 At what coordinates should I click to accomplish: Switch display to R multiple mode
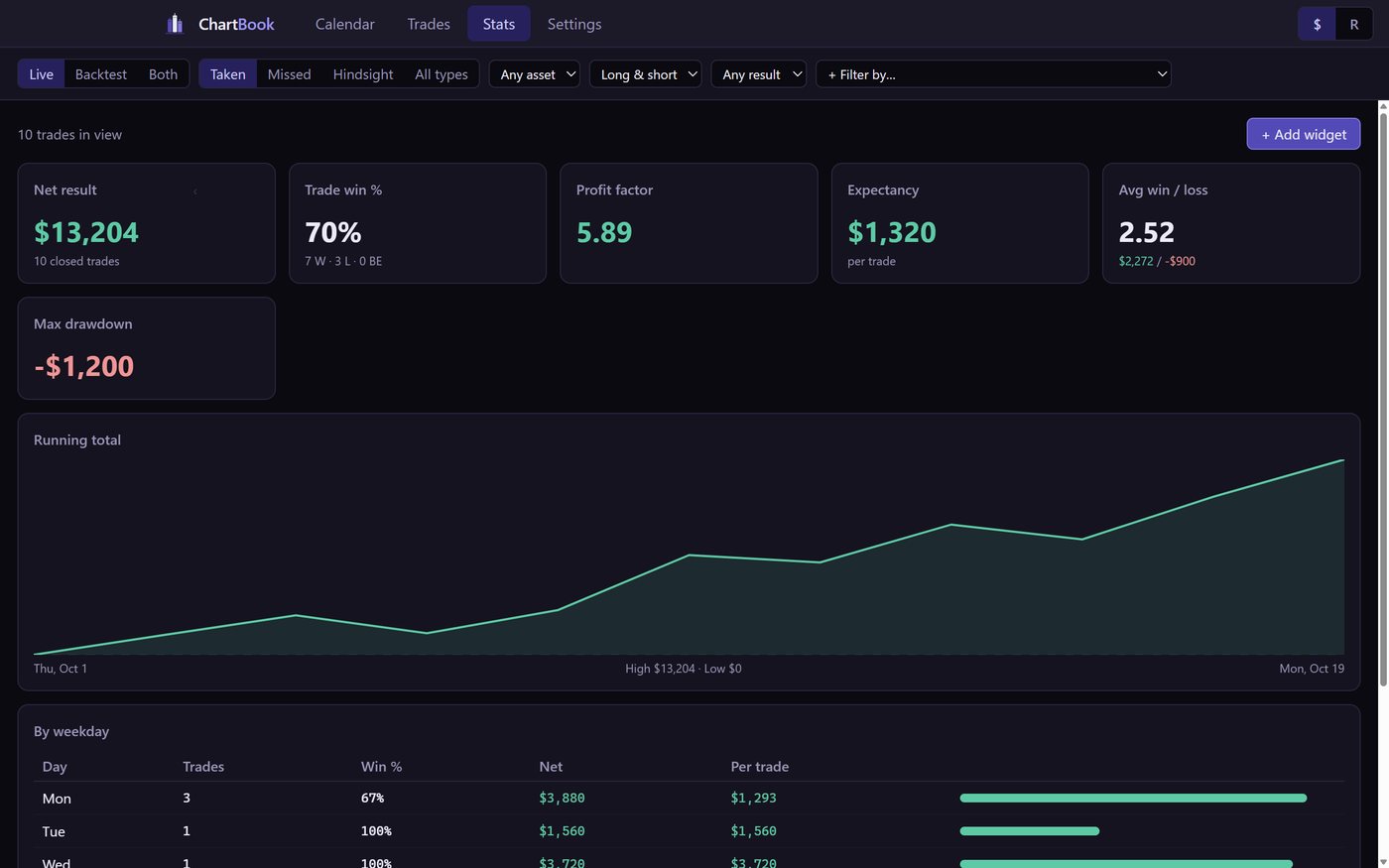[1353, 24]
